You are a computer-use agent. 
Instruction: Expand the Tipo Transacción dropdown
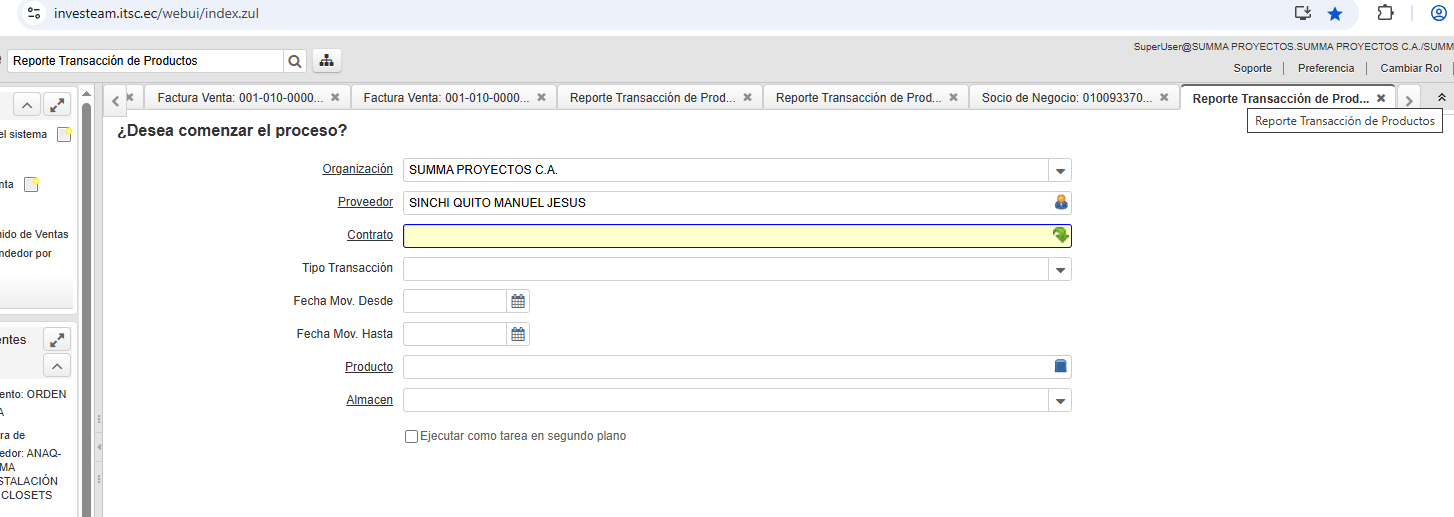(1061, 269)
